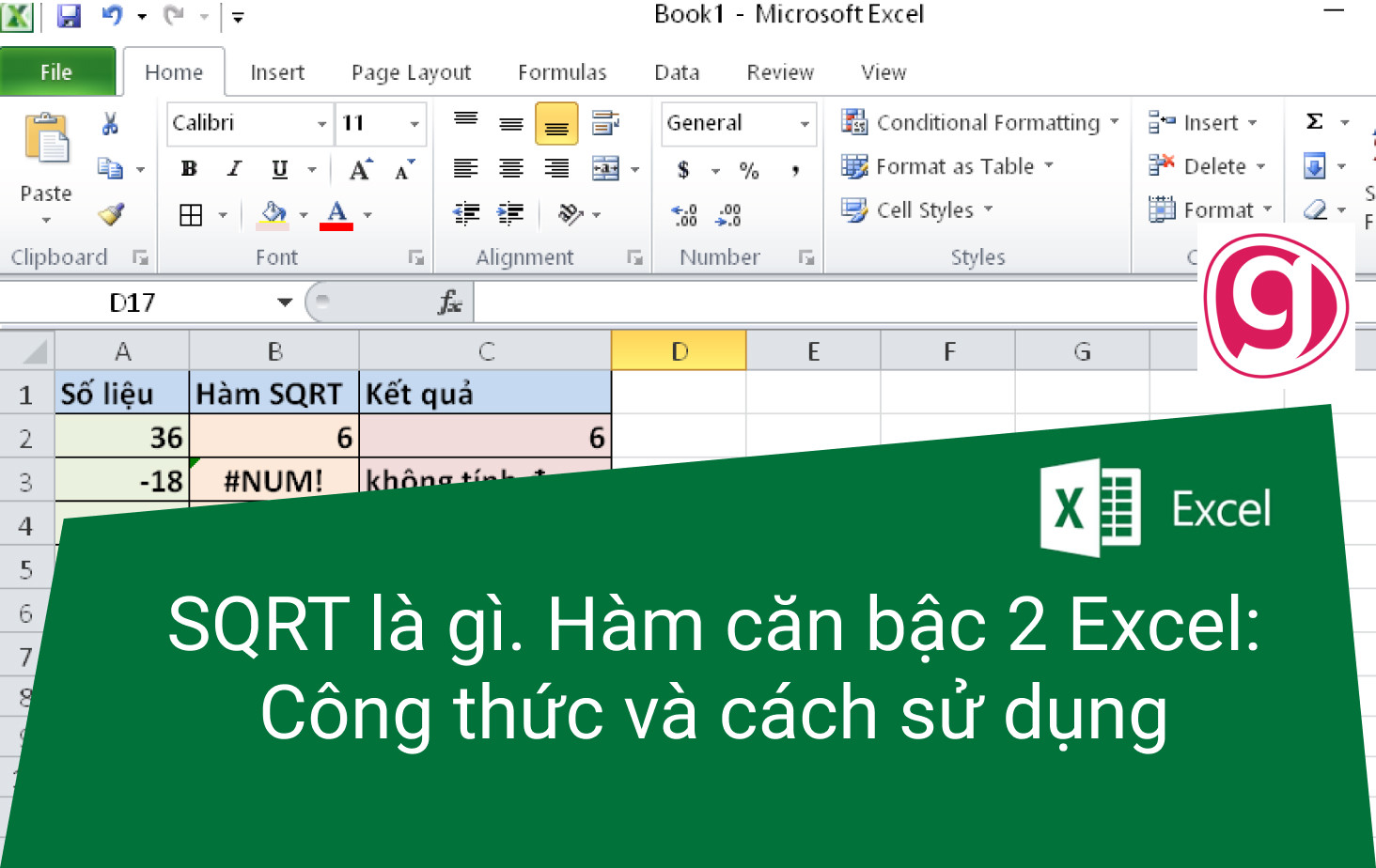Open the Alignment dialog launcher
Viewport: 1376px width, 868px height.
pyautogui.click(x=635, y=257)
